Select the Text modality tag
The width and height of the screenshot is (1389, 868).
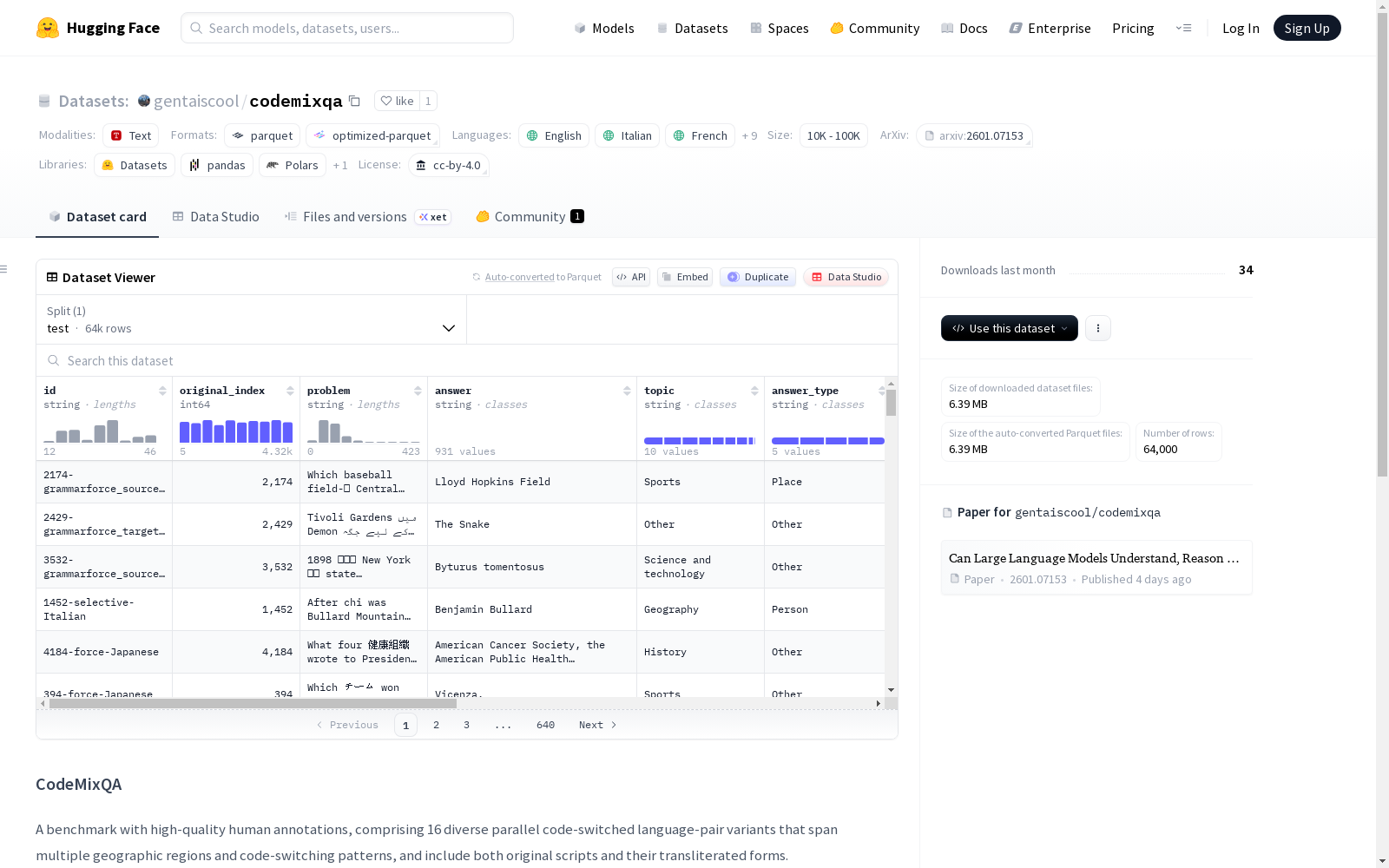coord(130,135)
